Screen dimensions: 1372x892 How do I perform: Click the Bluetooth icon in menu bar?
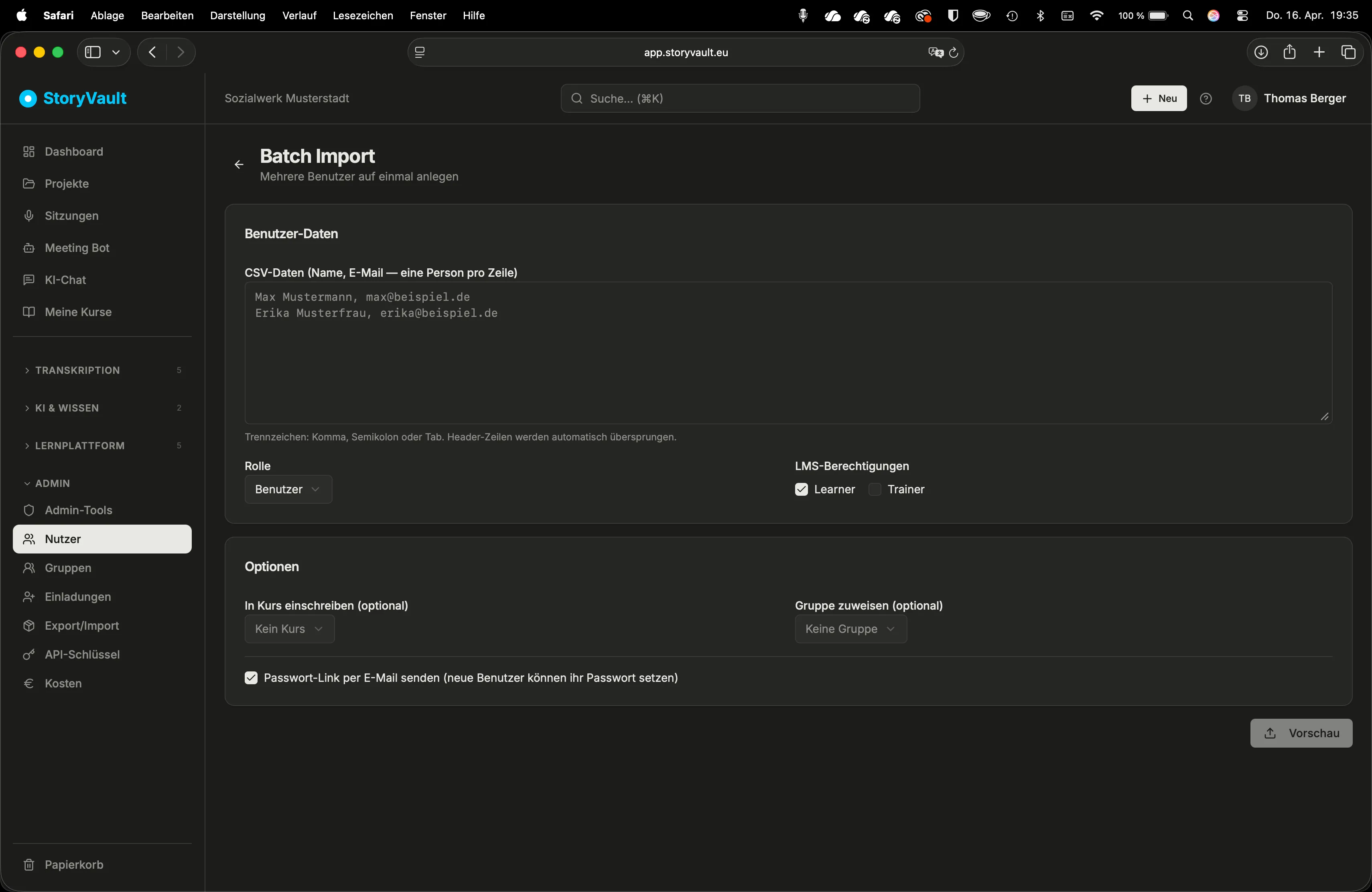click(x=1041, y=16)
